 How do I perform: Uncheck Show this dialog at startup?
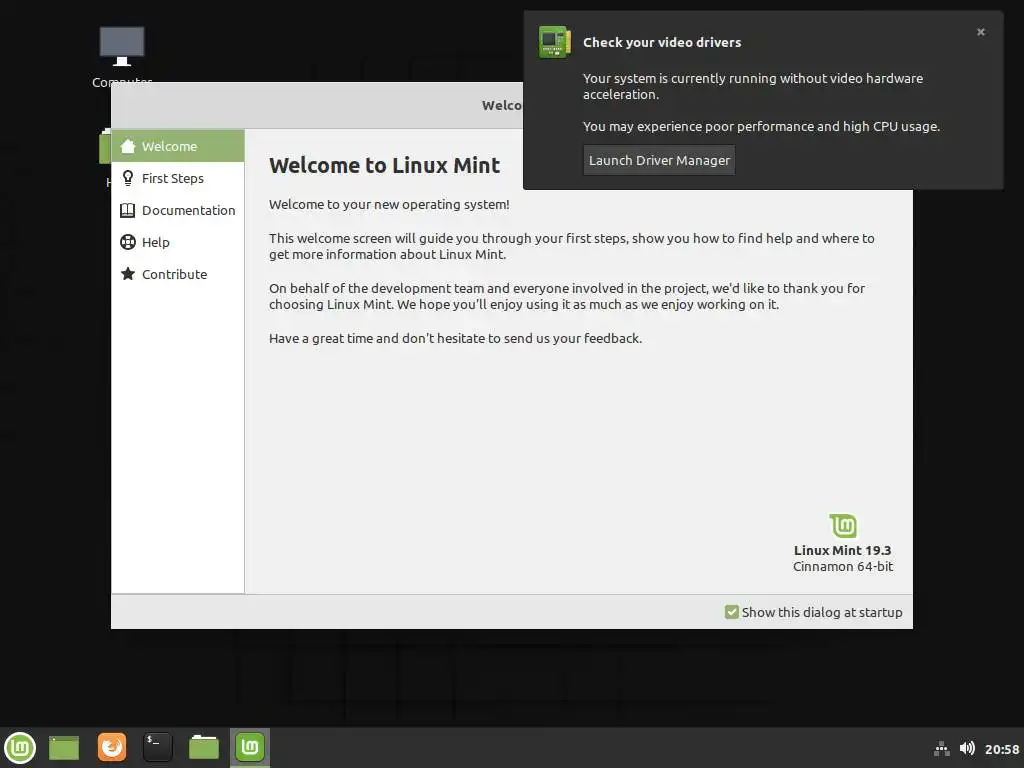[x=731, y=612]
